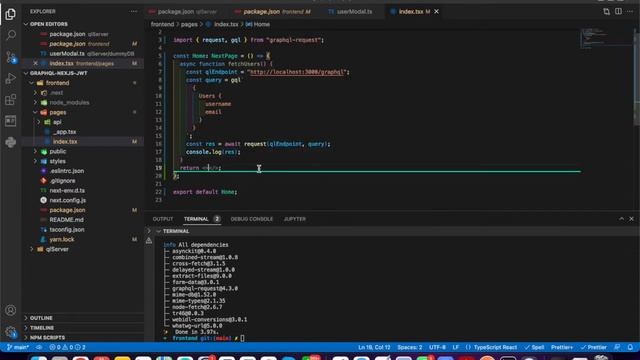Open errors and warnings count in status bar
Screen dimensions: 640x360
tap(67, 347)
